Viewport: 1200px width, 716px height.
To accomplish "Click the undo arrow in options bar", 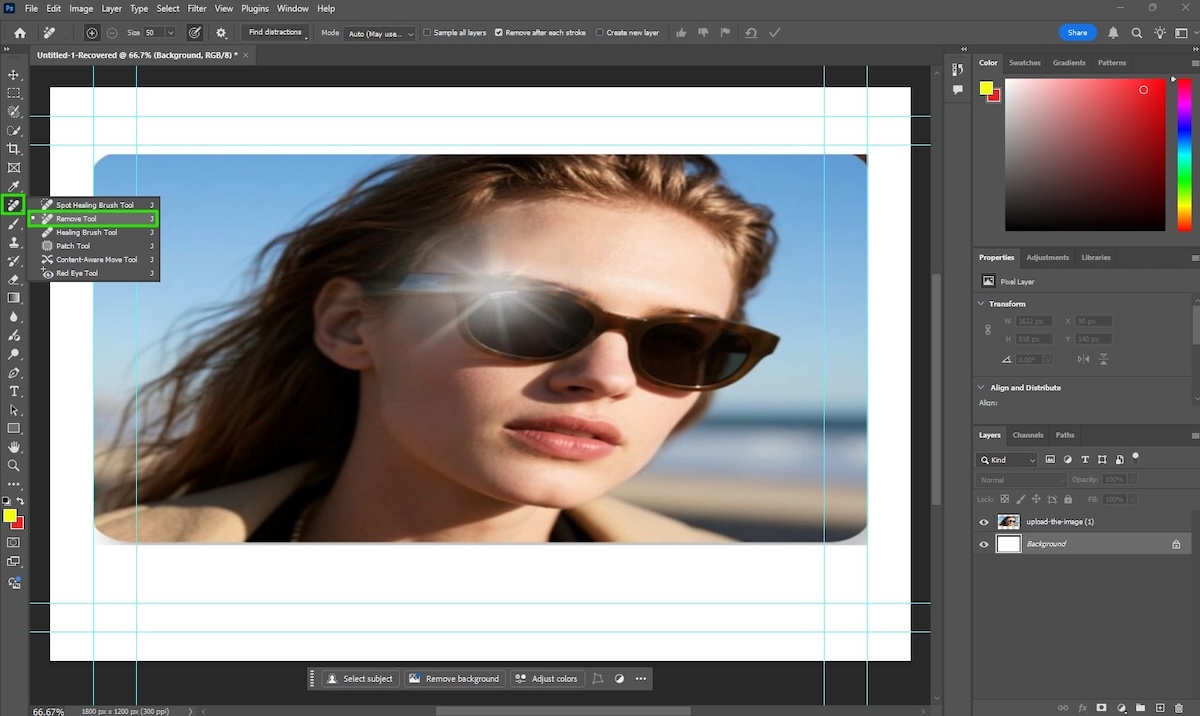I will [751, 33].
